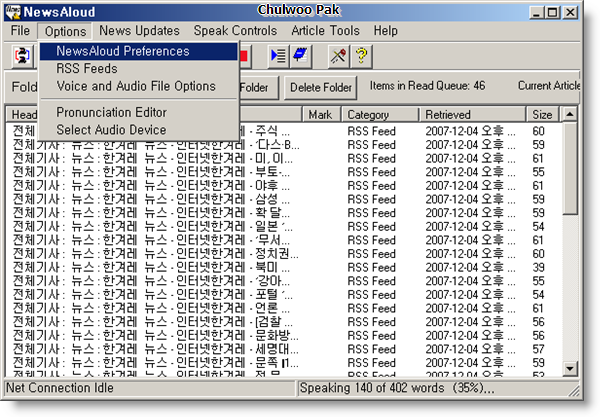Click the update news toolbar icon

point(22,56)
